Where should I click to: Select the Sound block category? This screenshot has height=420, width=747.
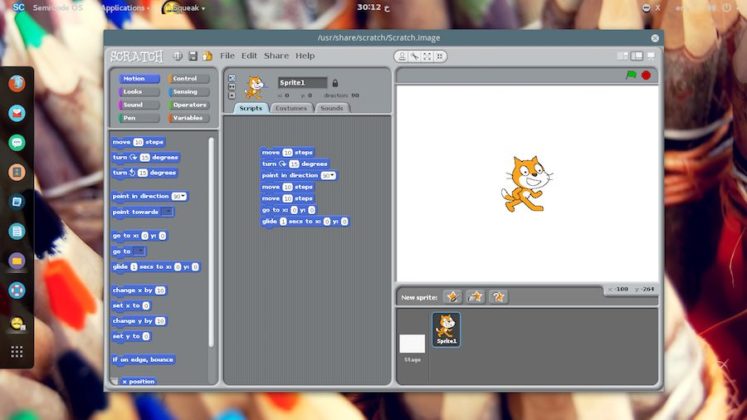click(139, 105)
